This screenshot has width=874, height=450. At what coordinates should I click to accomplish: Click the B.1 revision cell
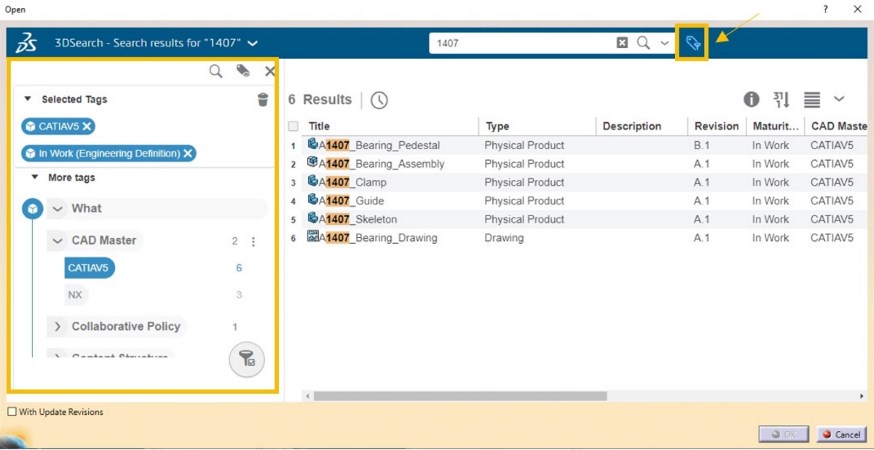701,146
